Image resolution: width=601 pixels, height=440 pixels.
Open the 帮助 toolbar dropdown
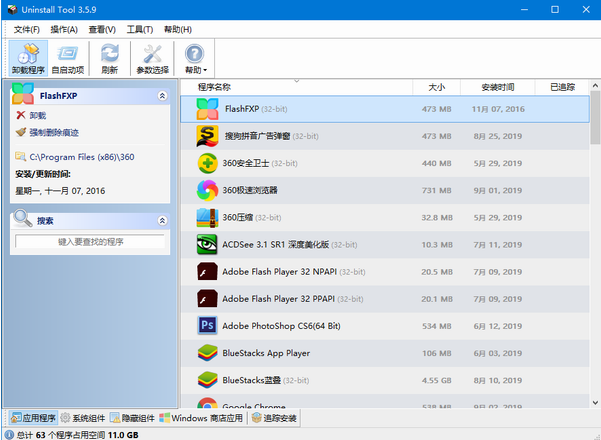pyautogui.click(x=195, y=58)
